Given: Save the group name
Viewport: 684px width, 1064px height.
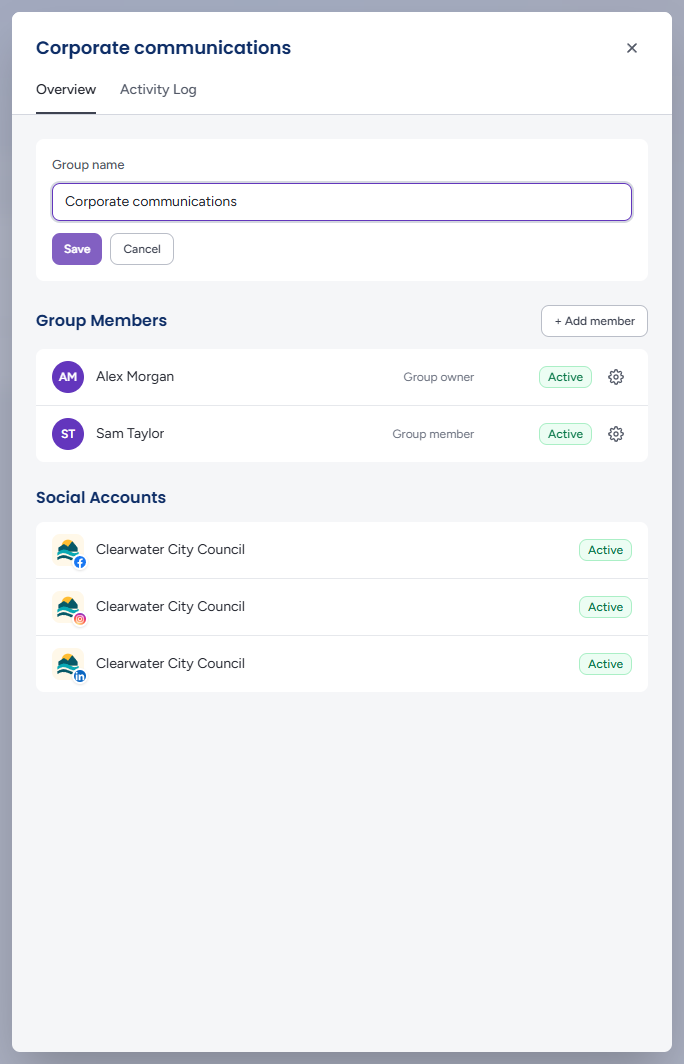Looking at the screenshot, I should 77,249.
